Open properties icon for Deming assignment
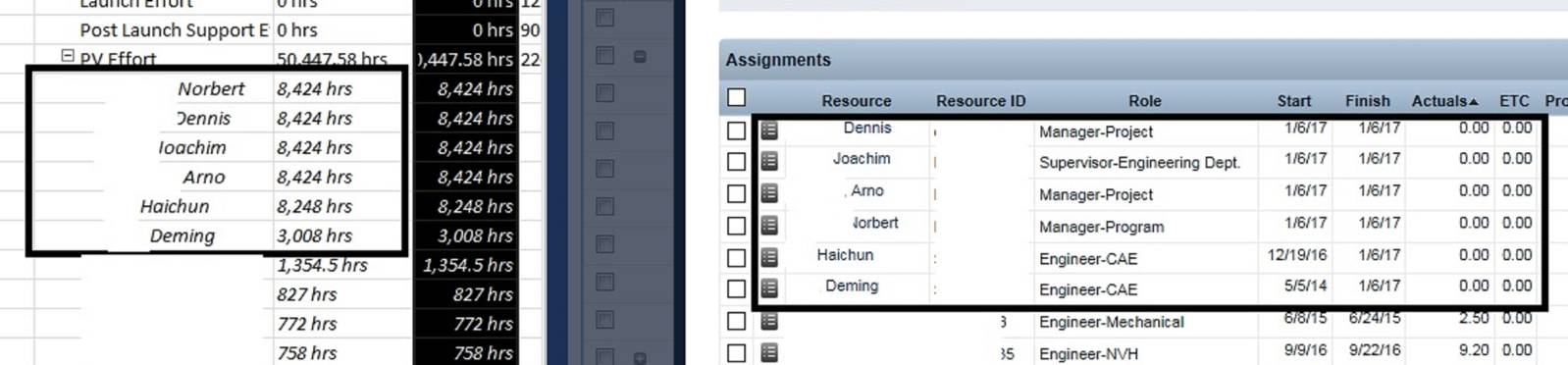The height and width of the screenshot is (365, 1568). (x=769, y=288)
